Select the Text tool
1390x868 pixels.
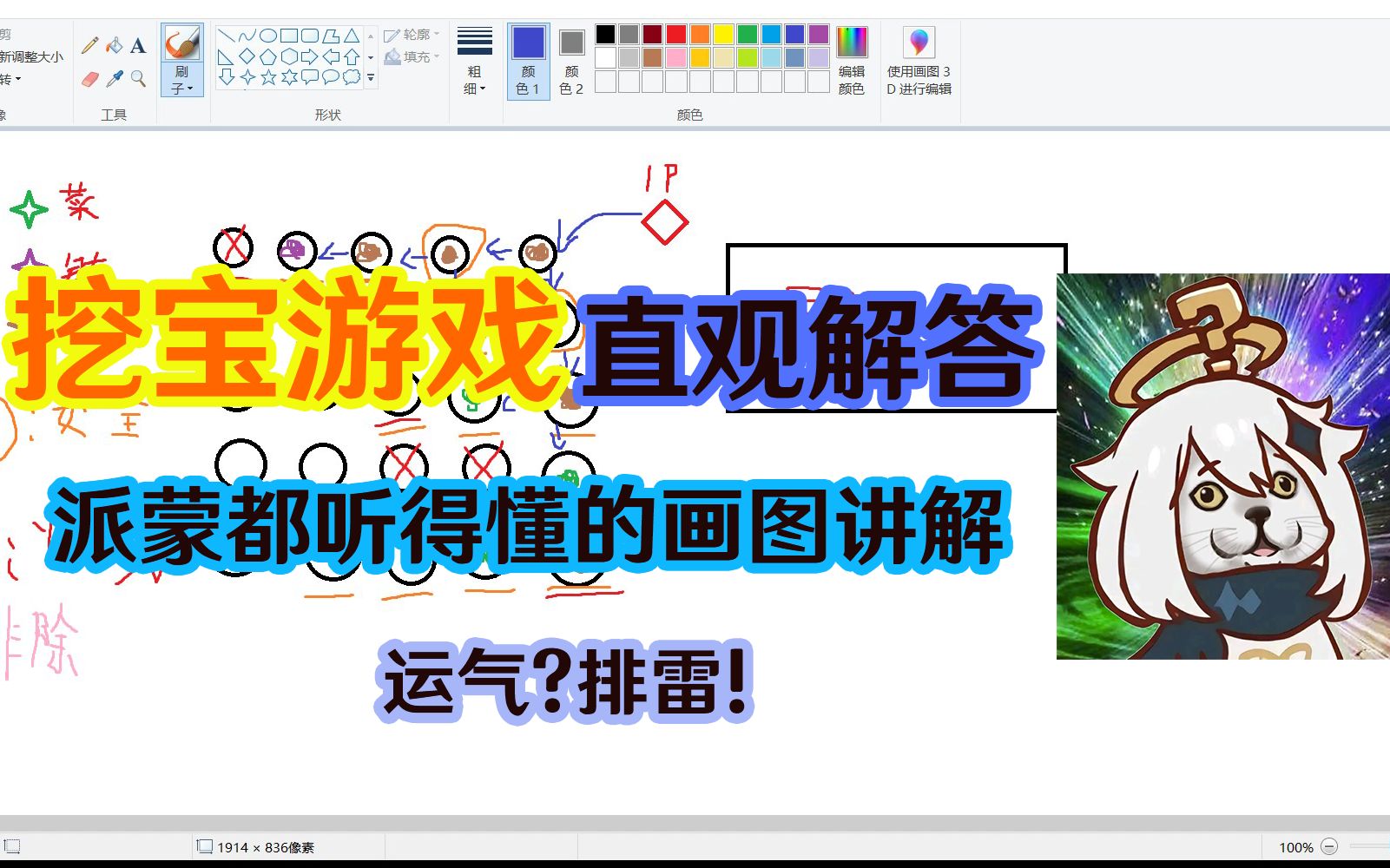click(137, 46)
